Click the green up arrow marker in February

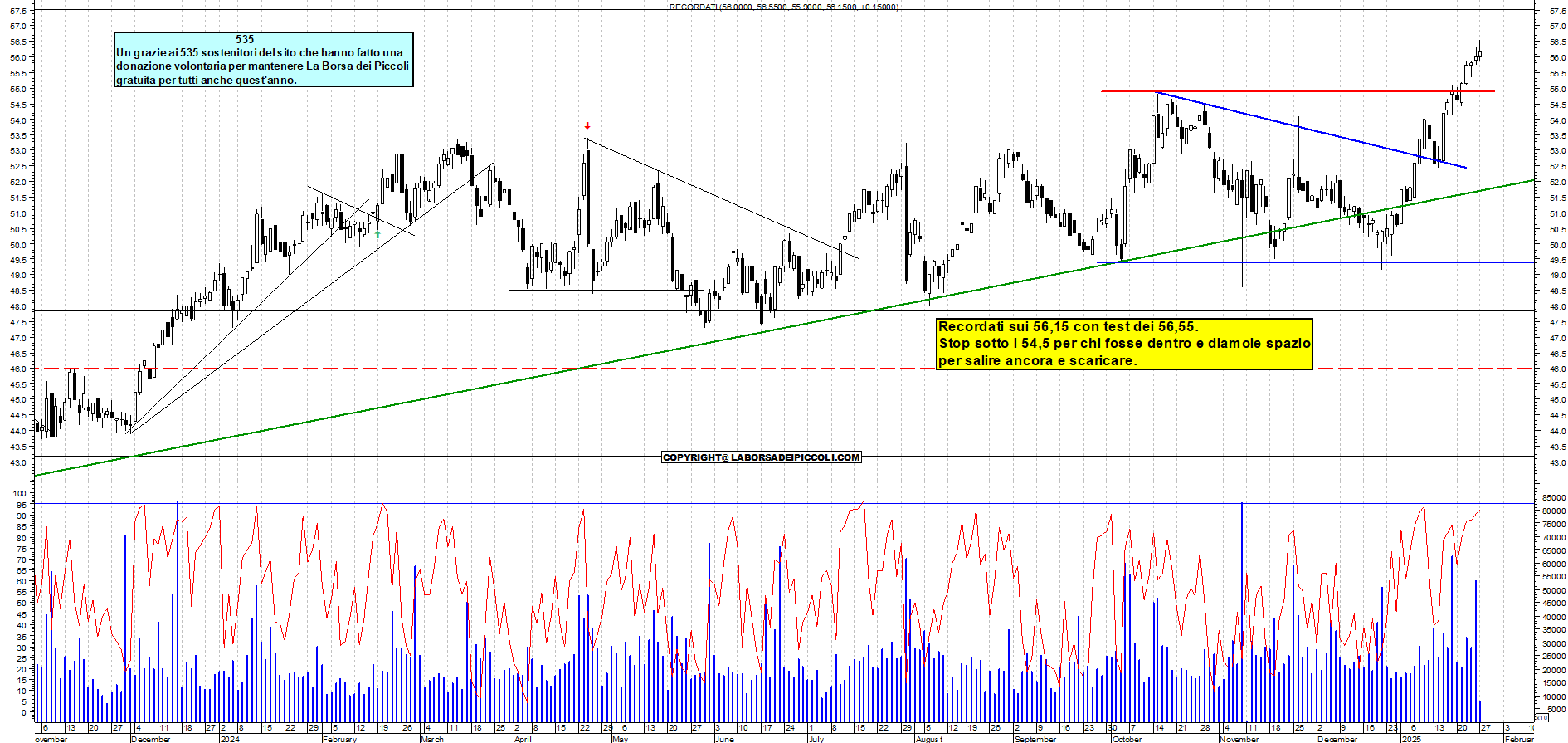pos(378,235)
